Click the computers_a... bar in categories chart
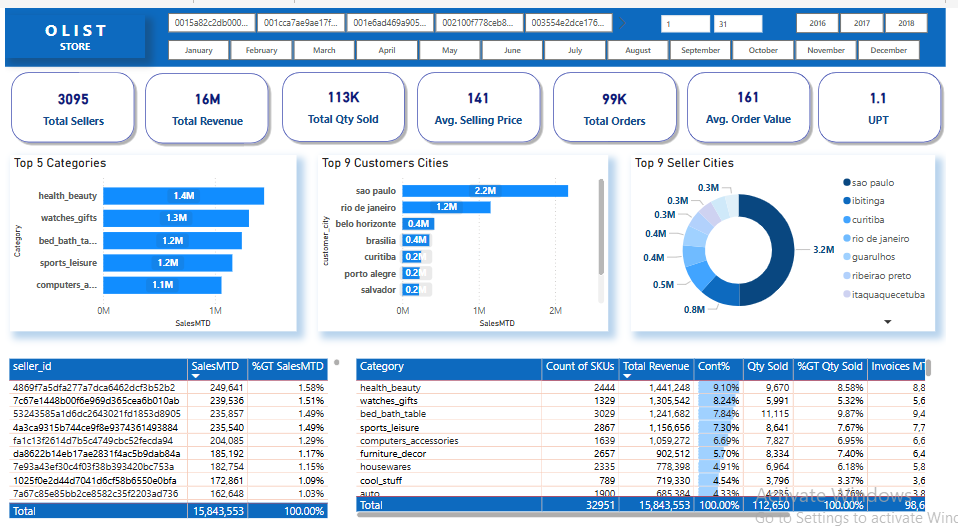This screenshot has width=958, height=530. (x=162, y=285)
